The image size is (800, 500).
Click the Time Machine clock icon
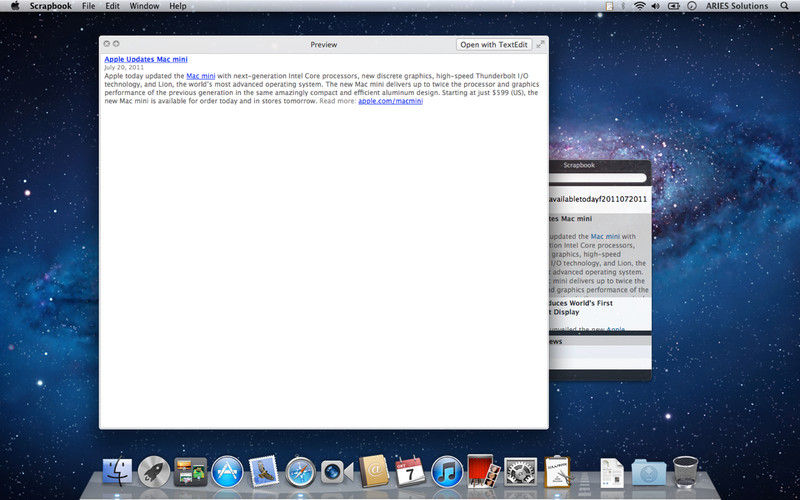(x=692, y=6)
